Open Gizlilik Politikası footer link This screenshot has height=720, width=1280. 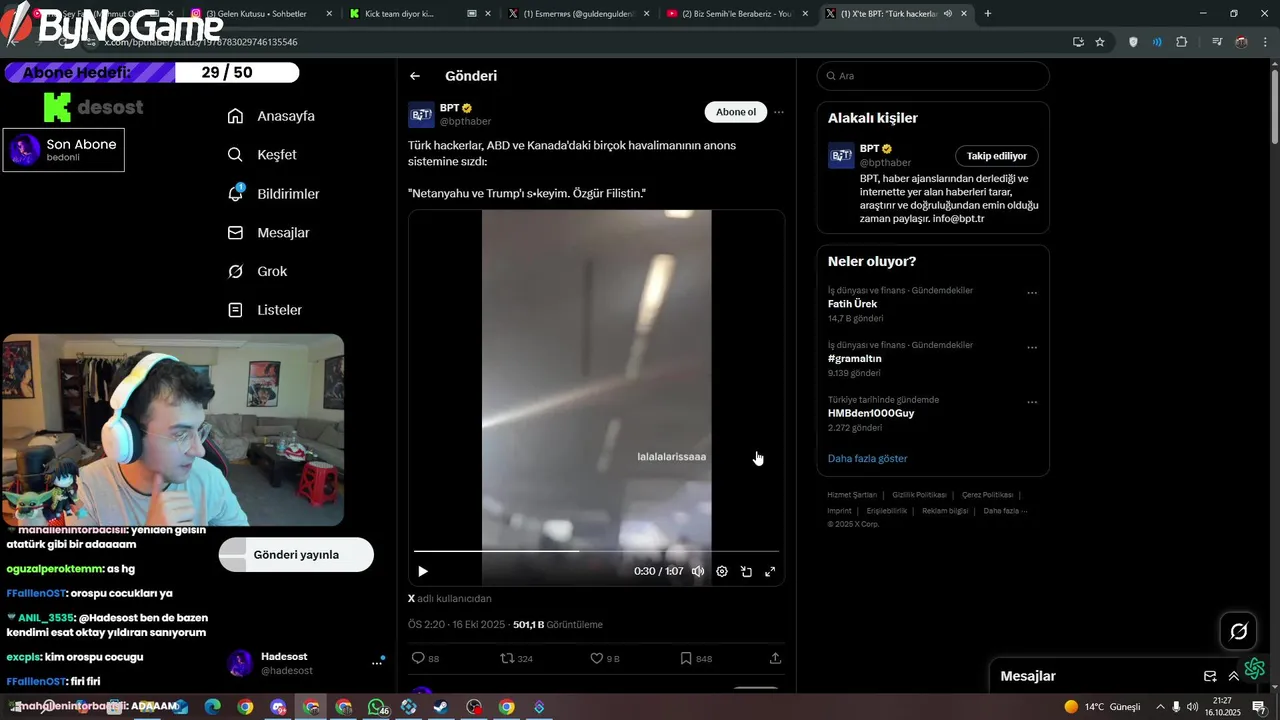[919, 495]
